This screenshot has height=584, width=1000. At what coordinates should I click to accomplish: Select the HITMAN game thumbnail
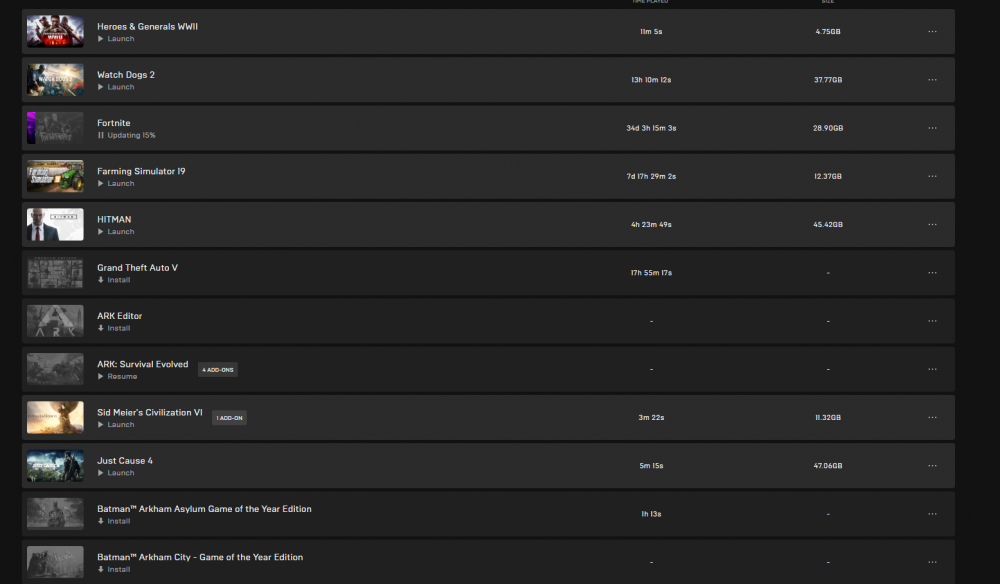click(55, 224)
